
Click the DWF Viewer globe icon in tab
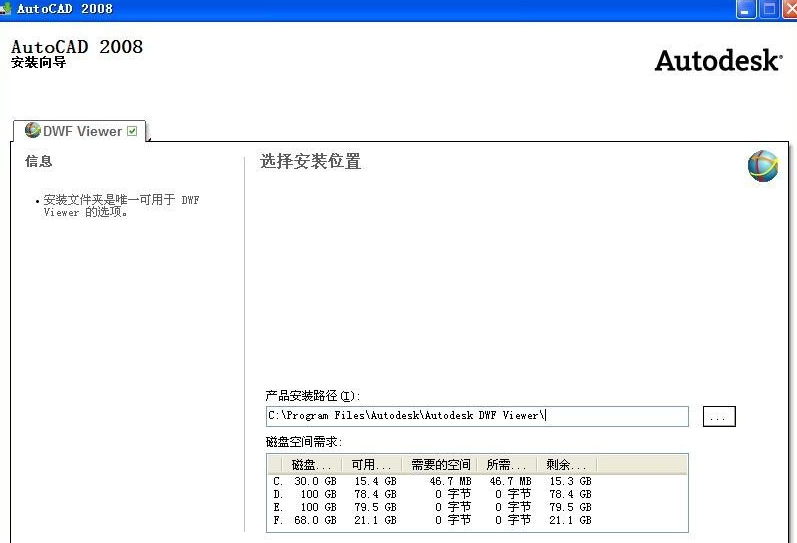(33, 130)
